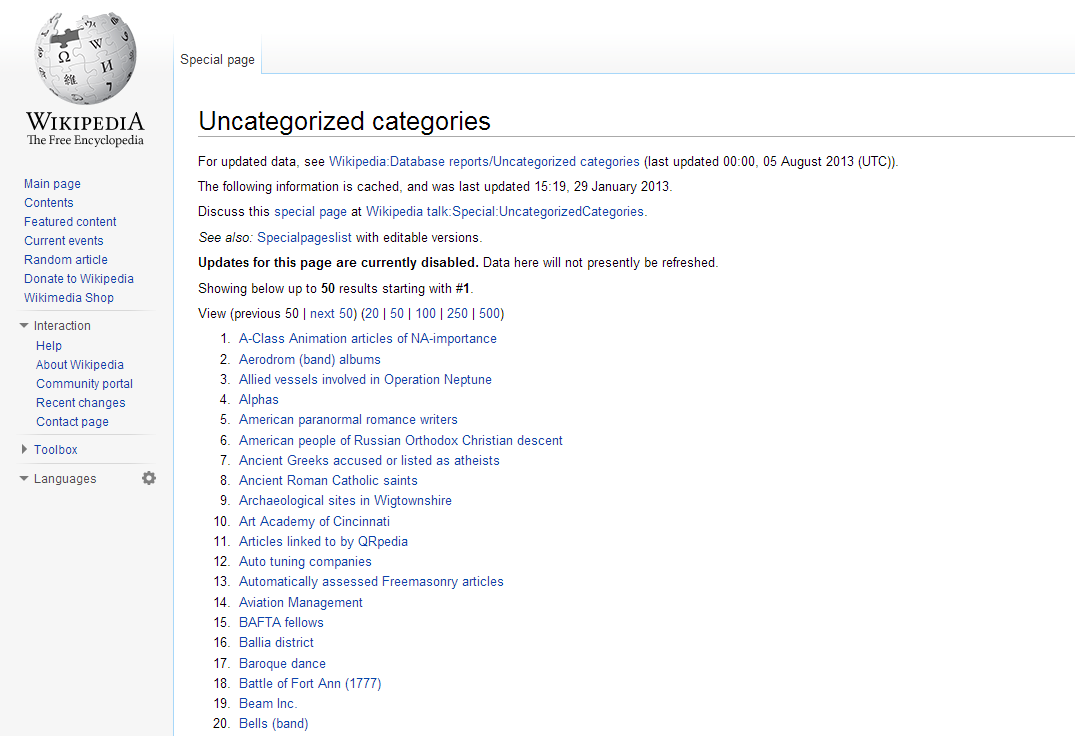The width and height of the screenshot is (1075, 736).
Task: Open Bells (band) category
Action: [274, 724]
